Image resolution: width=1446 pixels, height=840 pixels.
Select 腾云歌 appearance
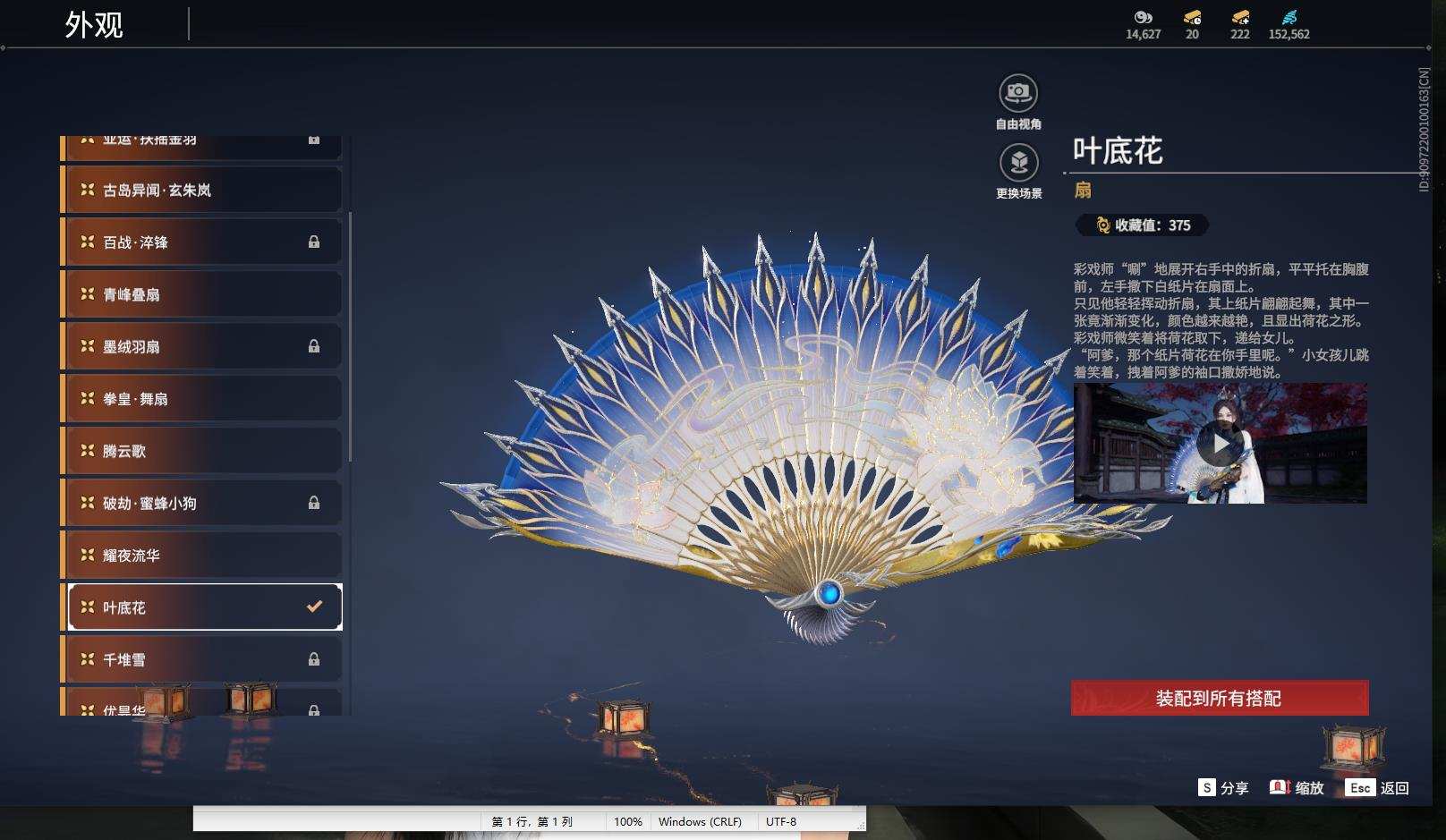(201, 451)
